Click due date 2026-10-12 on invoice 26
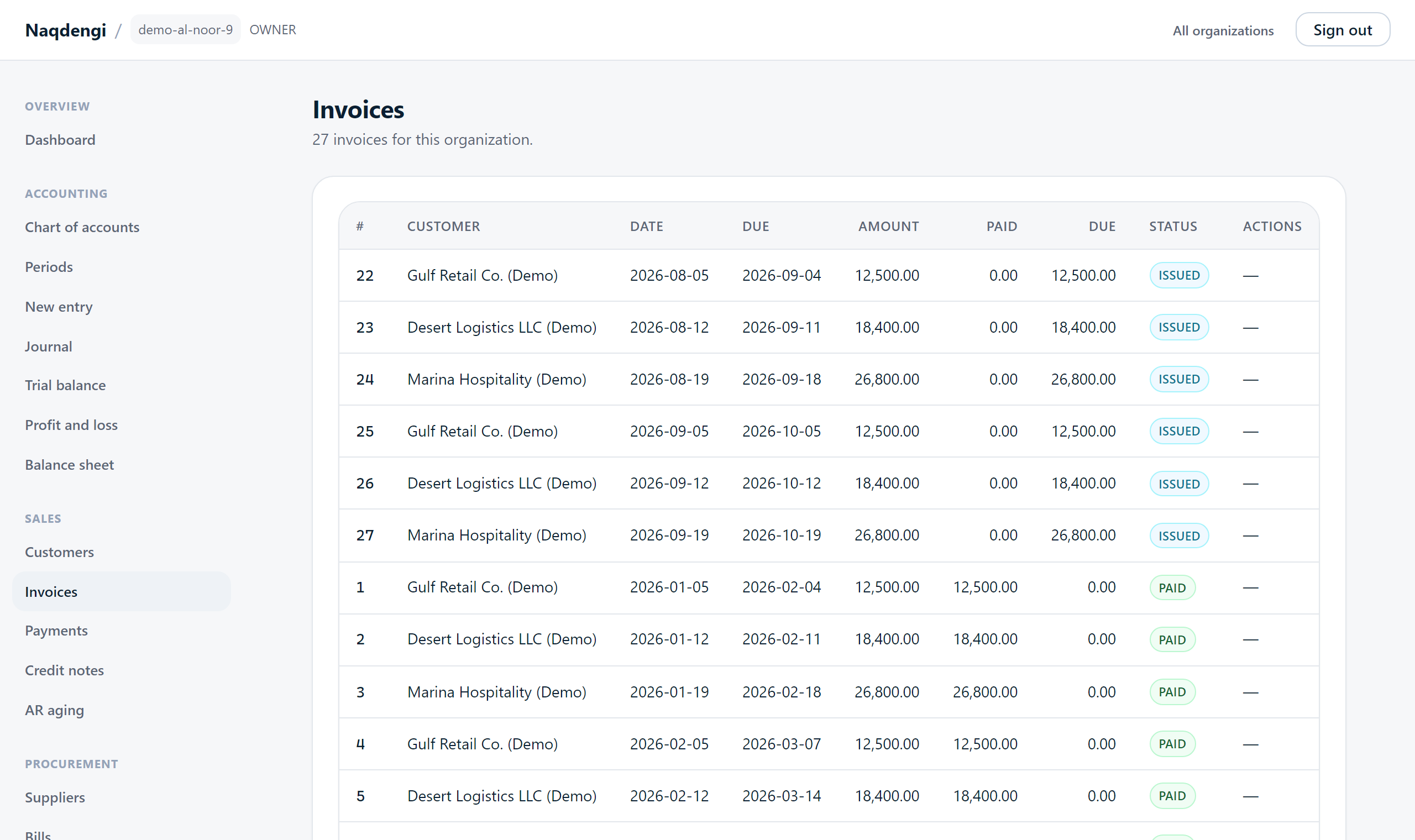 781,483
